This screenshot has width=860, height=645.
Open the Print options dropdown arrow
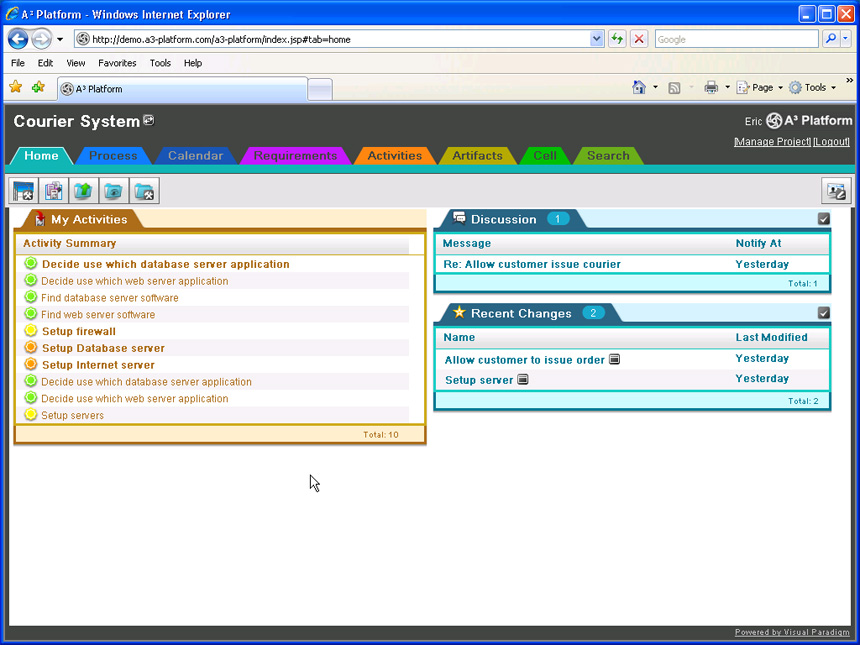[x=728, y=87]
